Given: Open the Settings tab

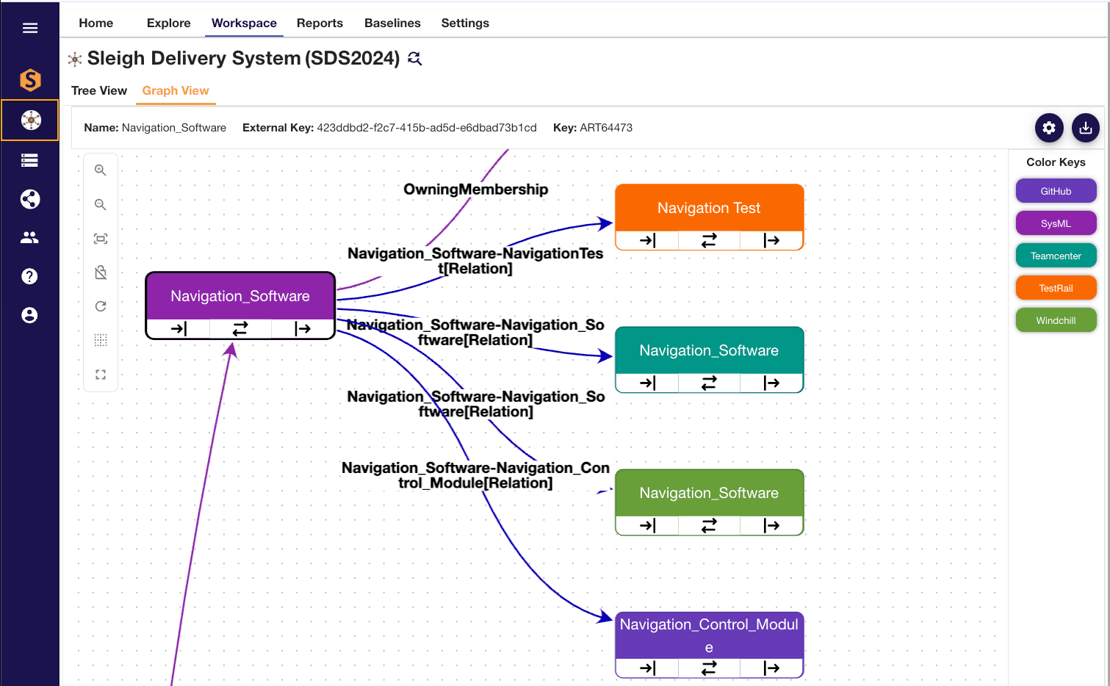Looking at the screenshot, I should click(x=465, y=23).
